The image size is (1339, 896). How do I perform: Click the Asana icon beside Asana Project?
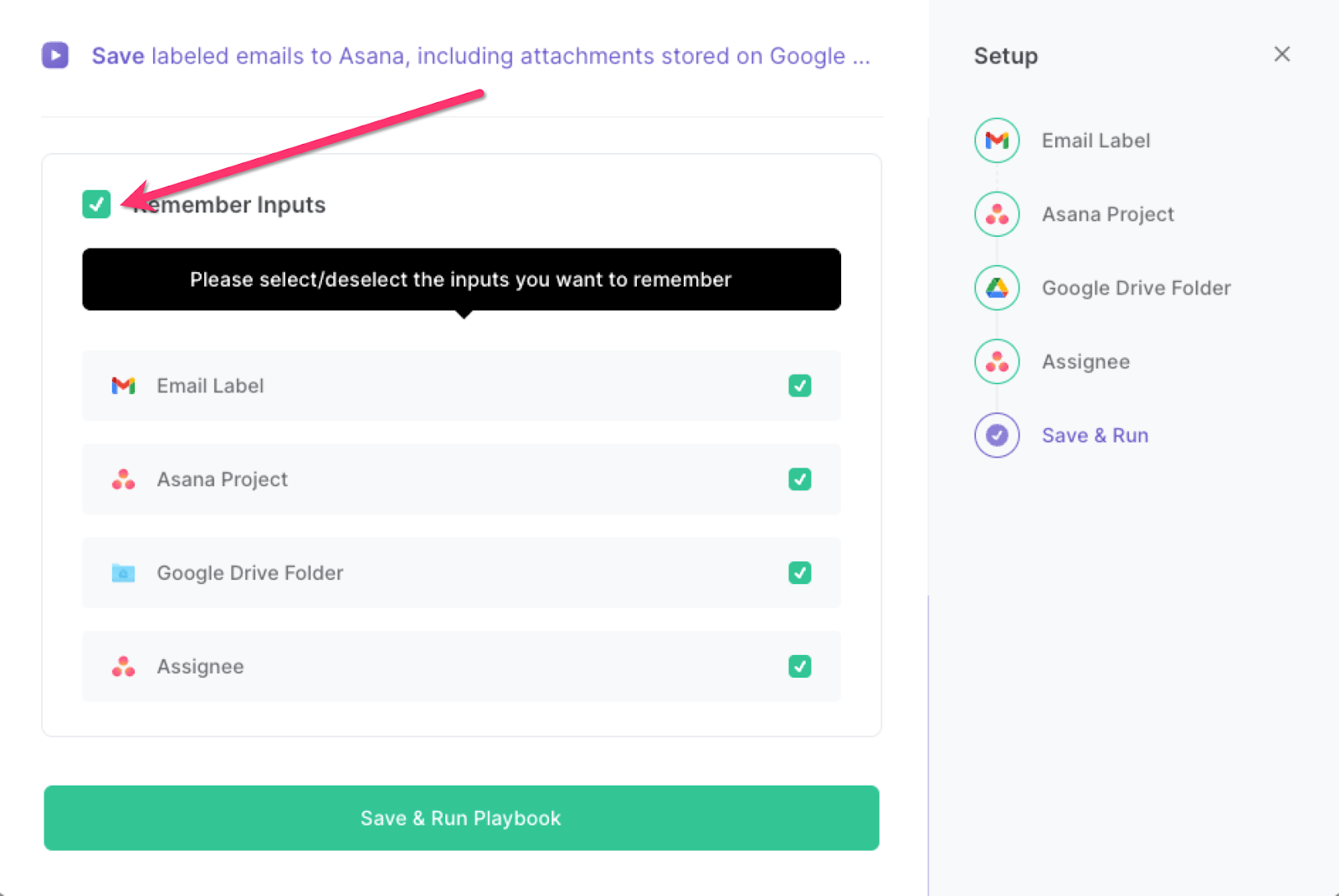[x=124, y=479]
